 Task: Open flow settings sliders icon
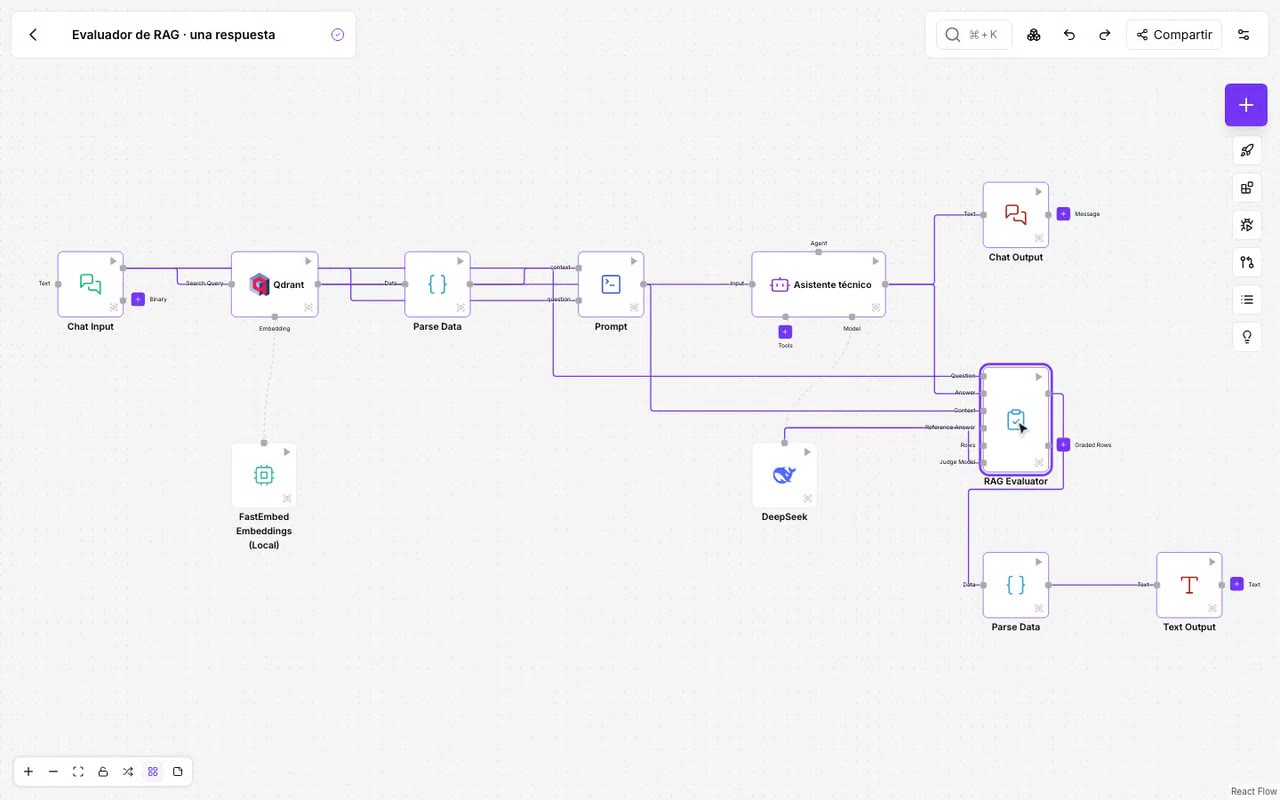[x=1244, y=35]
